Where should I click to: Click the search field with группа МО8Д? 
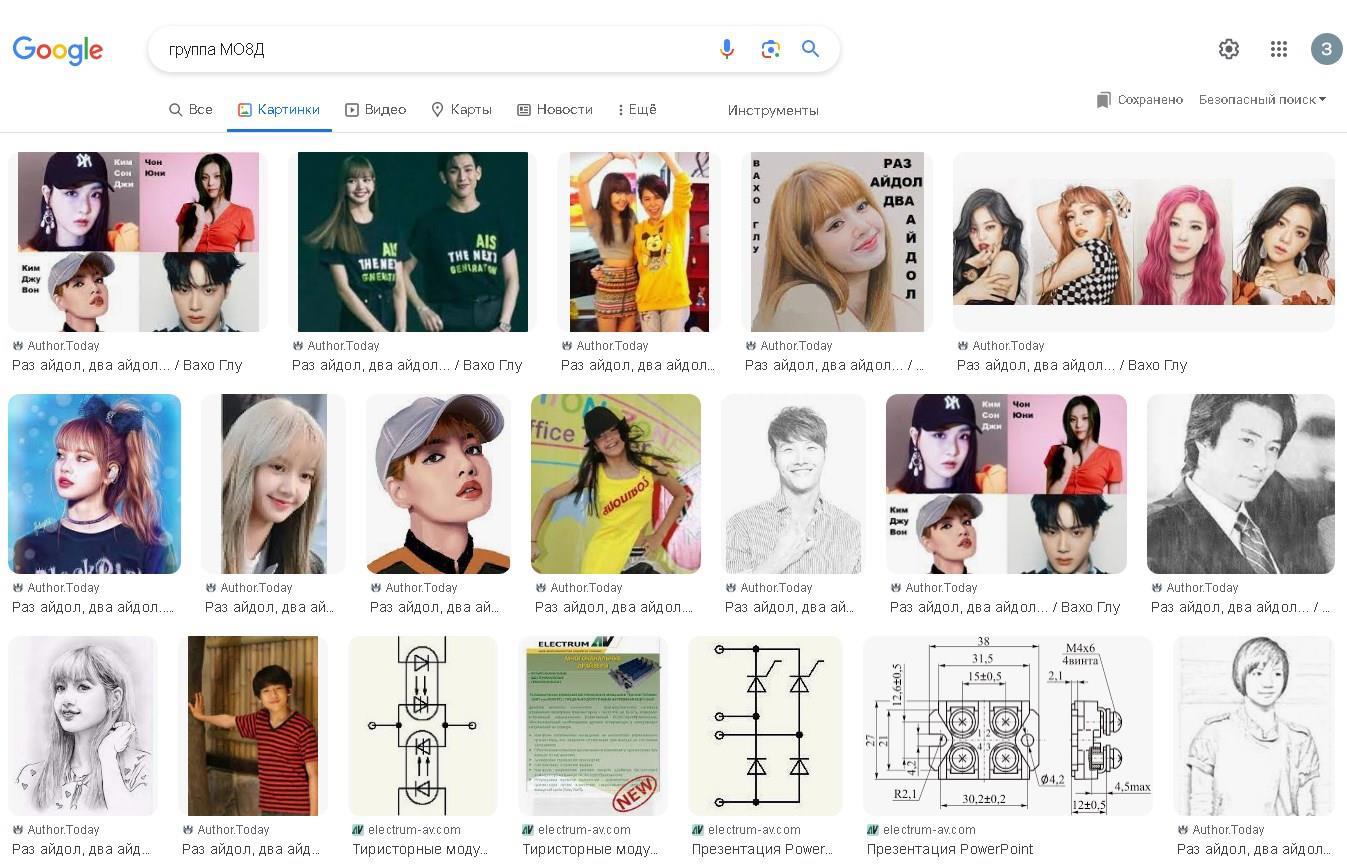tap(430, 49)
